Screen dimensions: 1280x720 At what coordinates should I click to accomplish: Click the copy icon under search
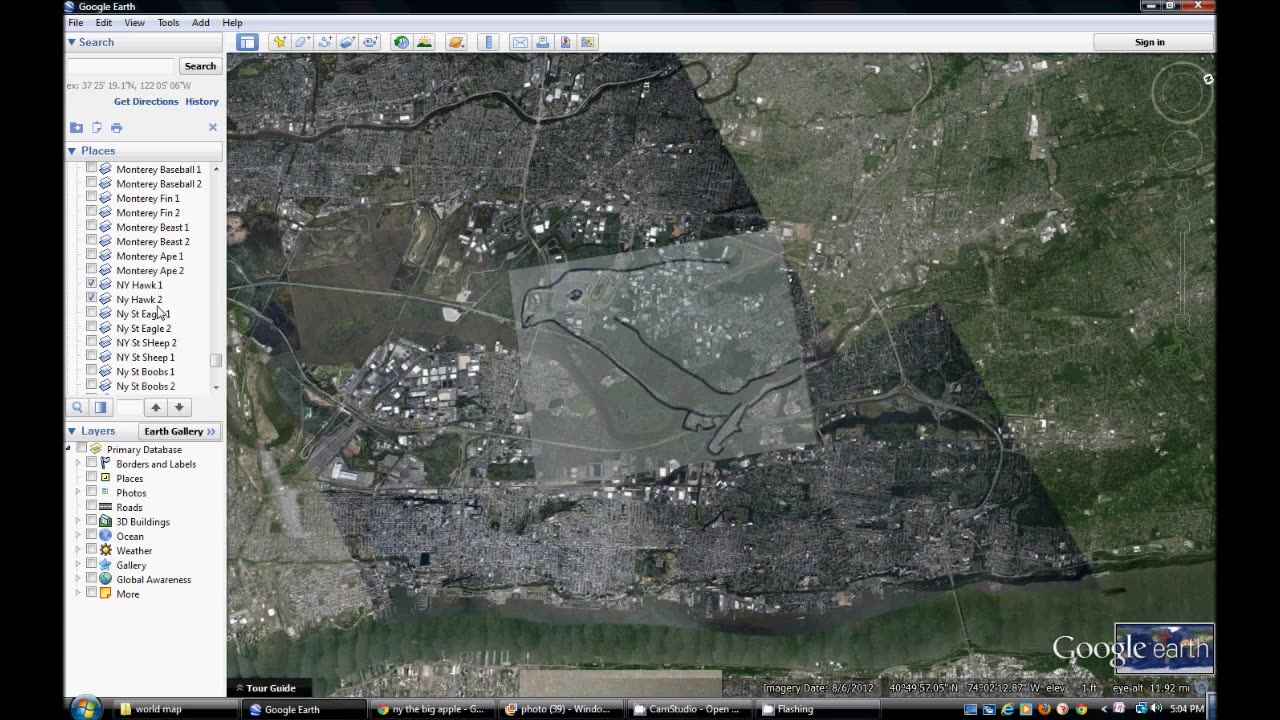tap(97, 127)
